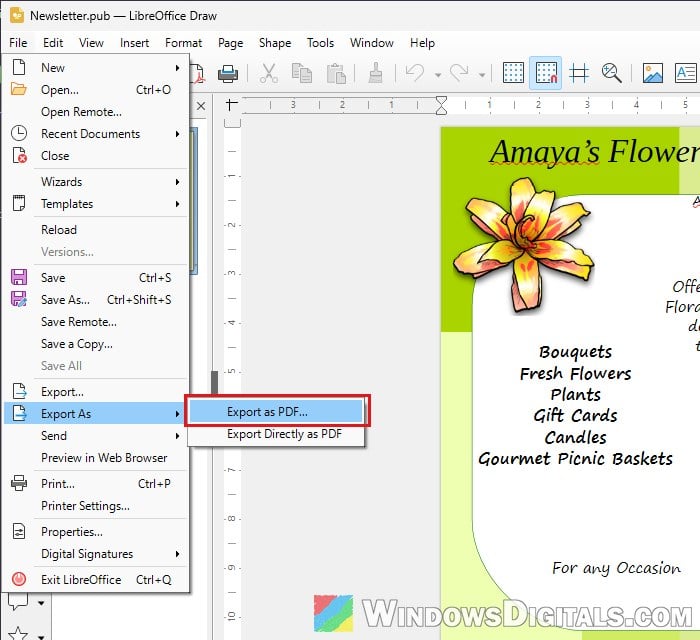The height and width of the screenshot is (640, 700).
Task: Click the Gourmet Picnic Baskets text
Action: [575, 459]
